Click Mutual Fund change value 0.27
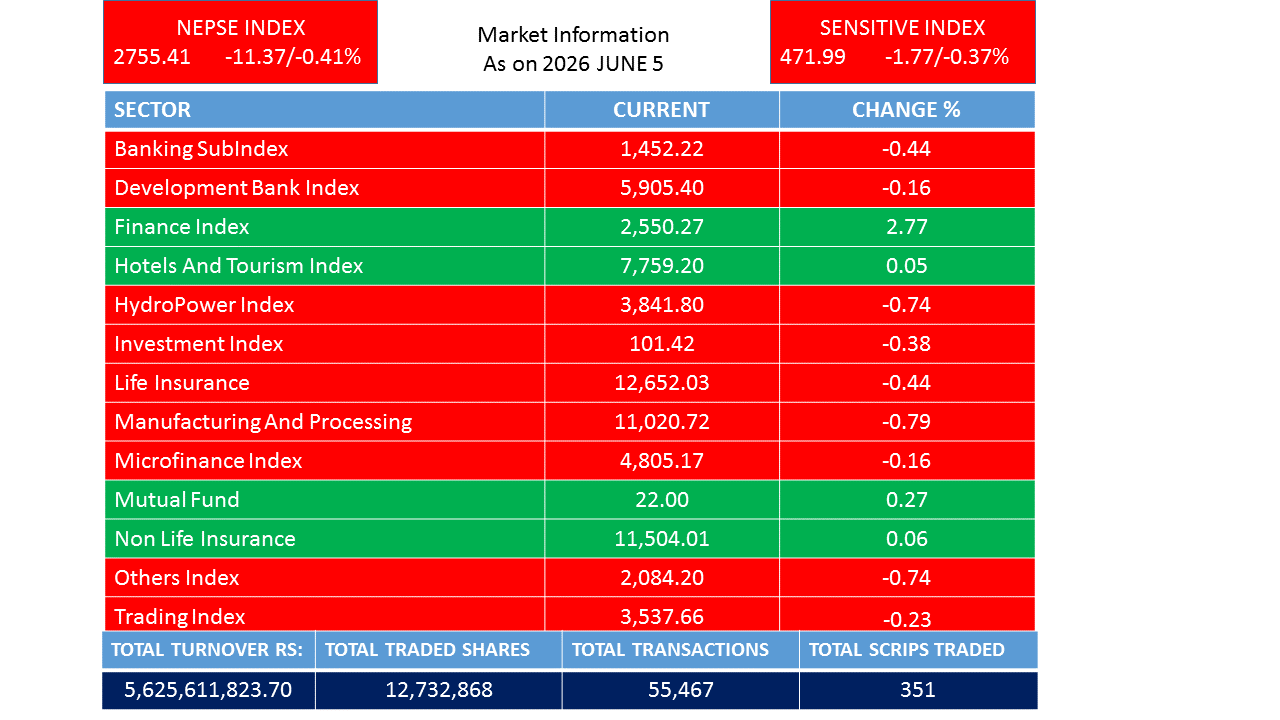Screen dimensions: 1280x720 click(x=907, y=500)
